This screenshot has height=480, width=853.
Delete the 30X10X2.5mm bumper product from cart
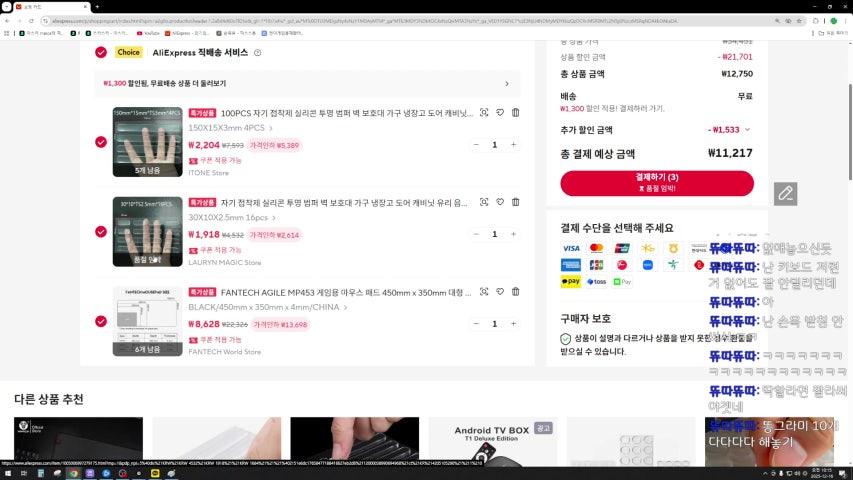[x=515, y=202]
